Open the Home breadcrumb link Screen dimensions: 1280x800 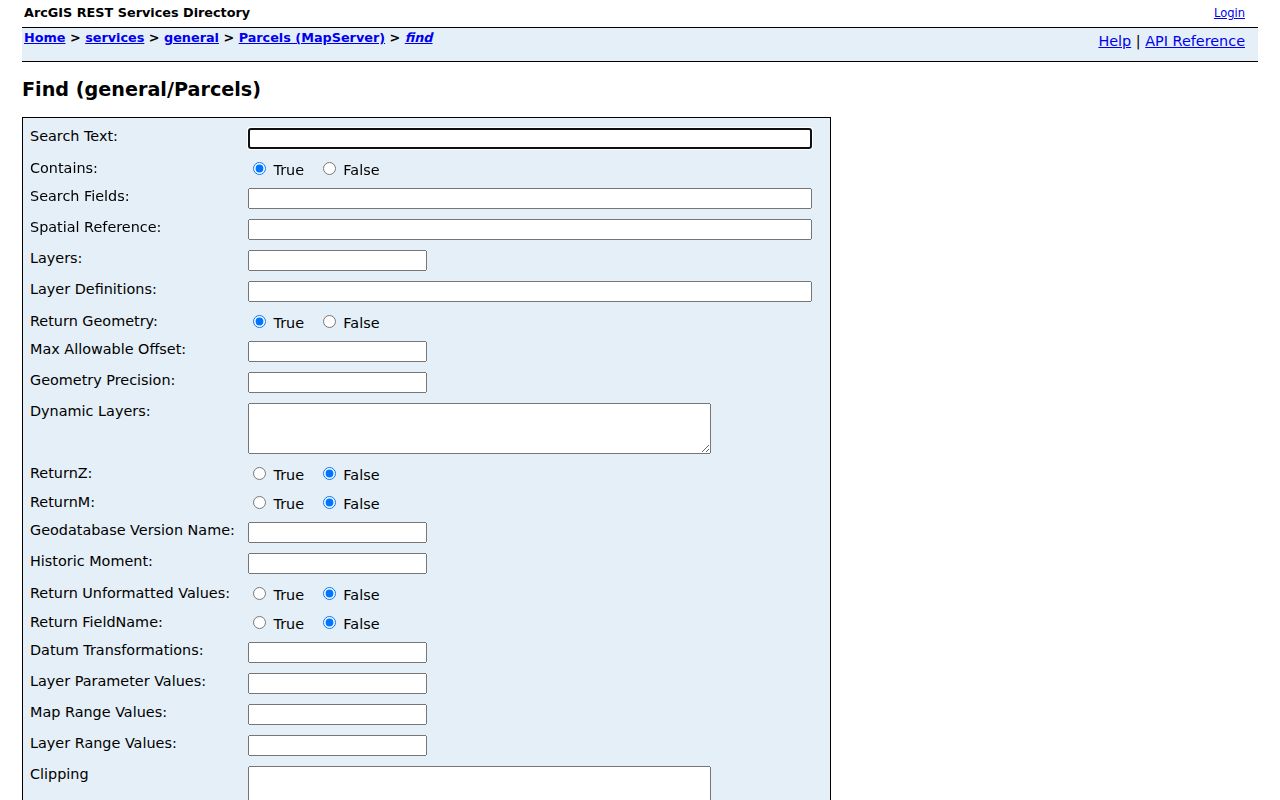[45, 38]
